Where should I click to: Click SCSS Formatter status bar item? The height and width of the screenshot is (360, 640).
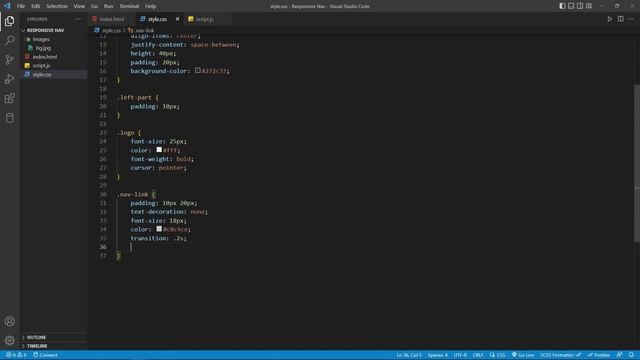click(560, 355)
